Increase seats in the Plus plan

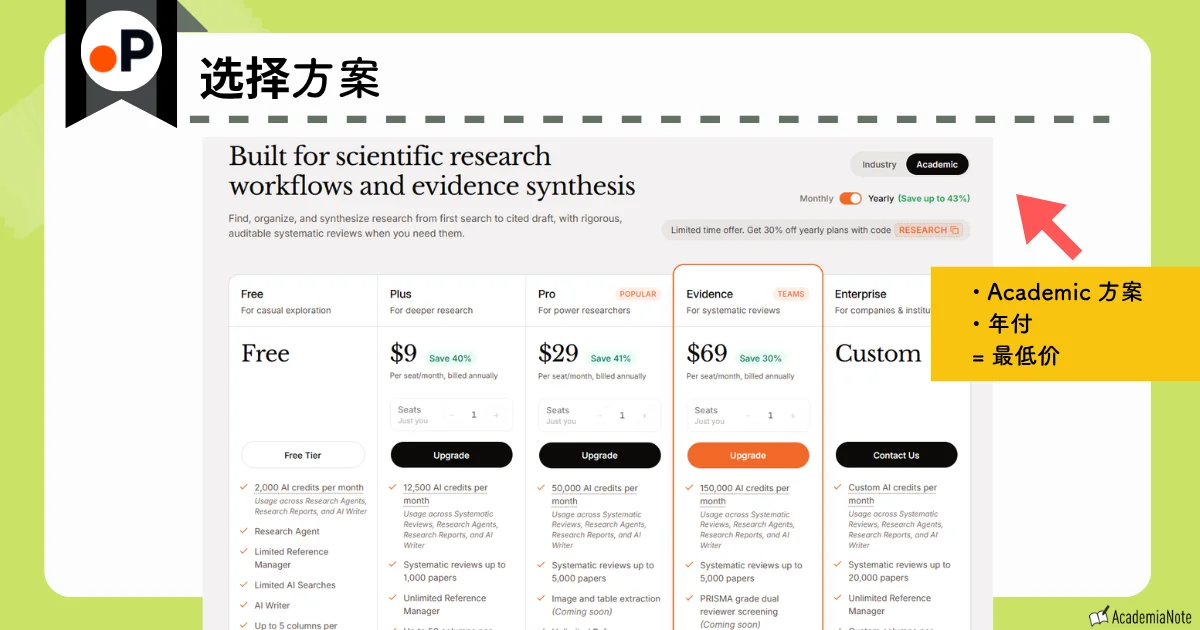[x=496, y=415]
